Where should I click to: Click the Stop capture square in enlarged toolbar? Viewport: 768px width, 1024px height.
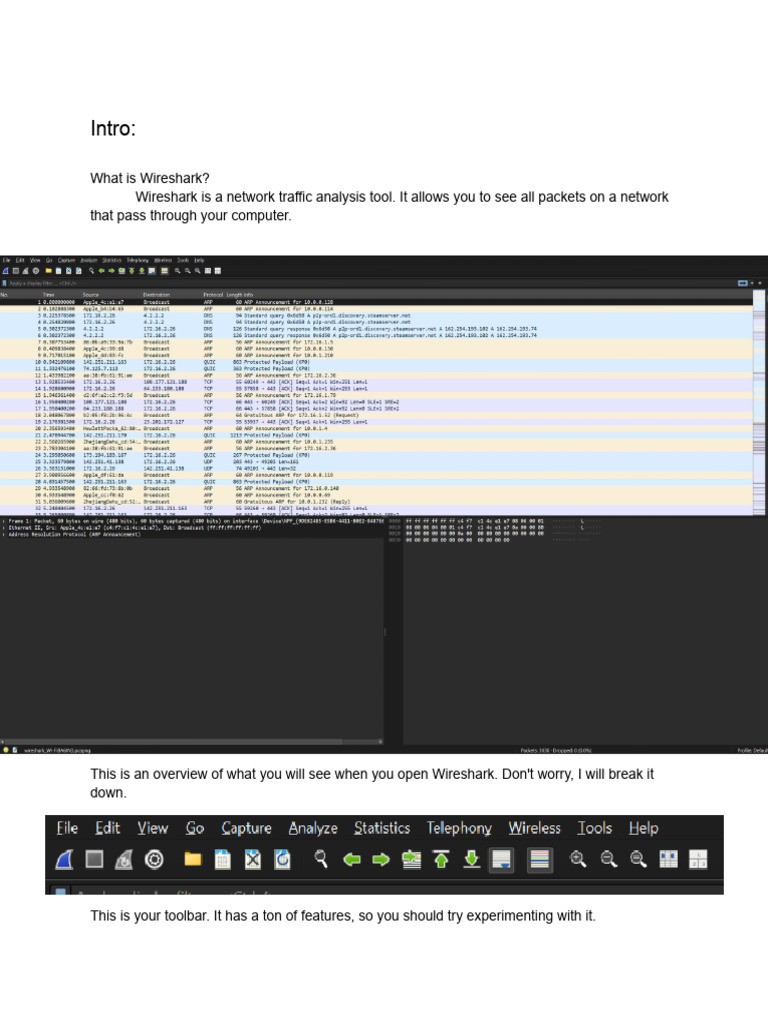[x=95, y=859]
